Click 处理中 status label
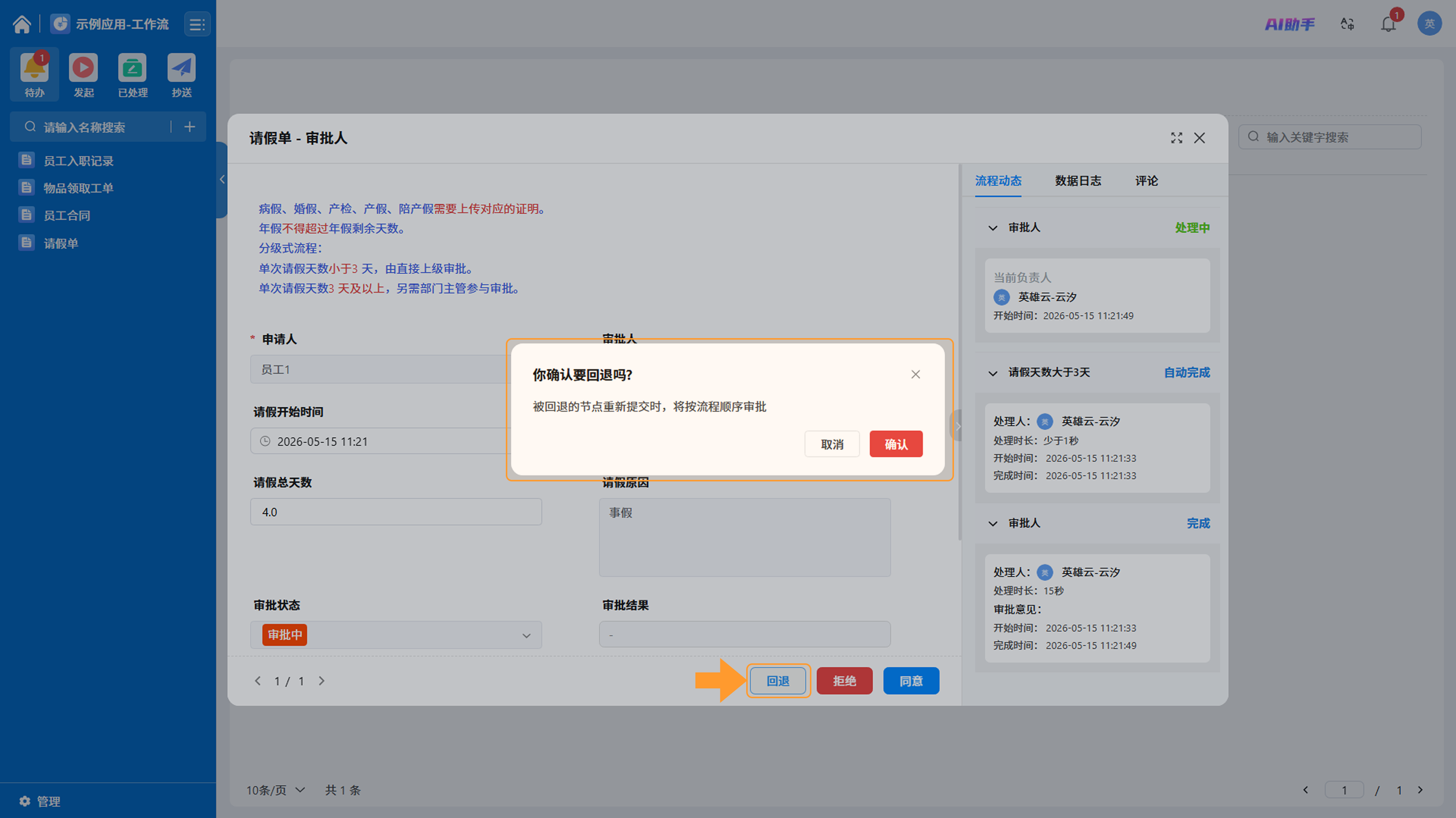1456x818 pixels. click(x=1192, y=228)
